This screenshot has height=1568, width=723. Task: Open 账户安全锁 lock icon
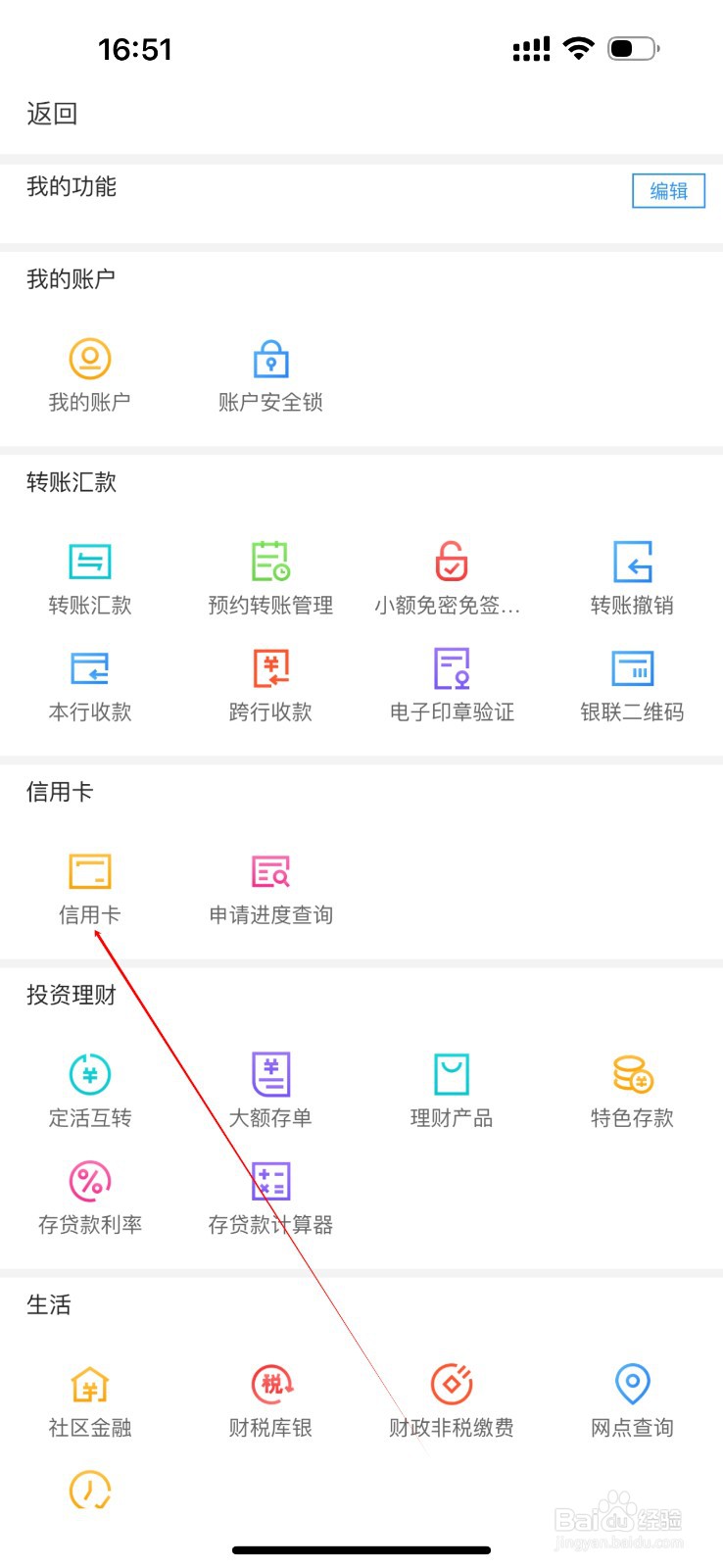point(271,359)
